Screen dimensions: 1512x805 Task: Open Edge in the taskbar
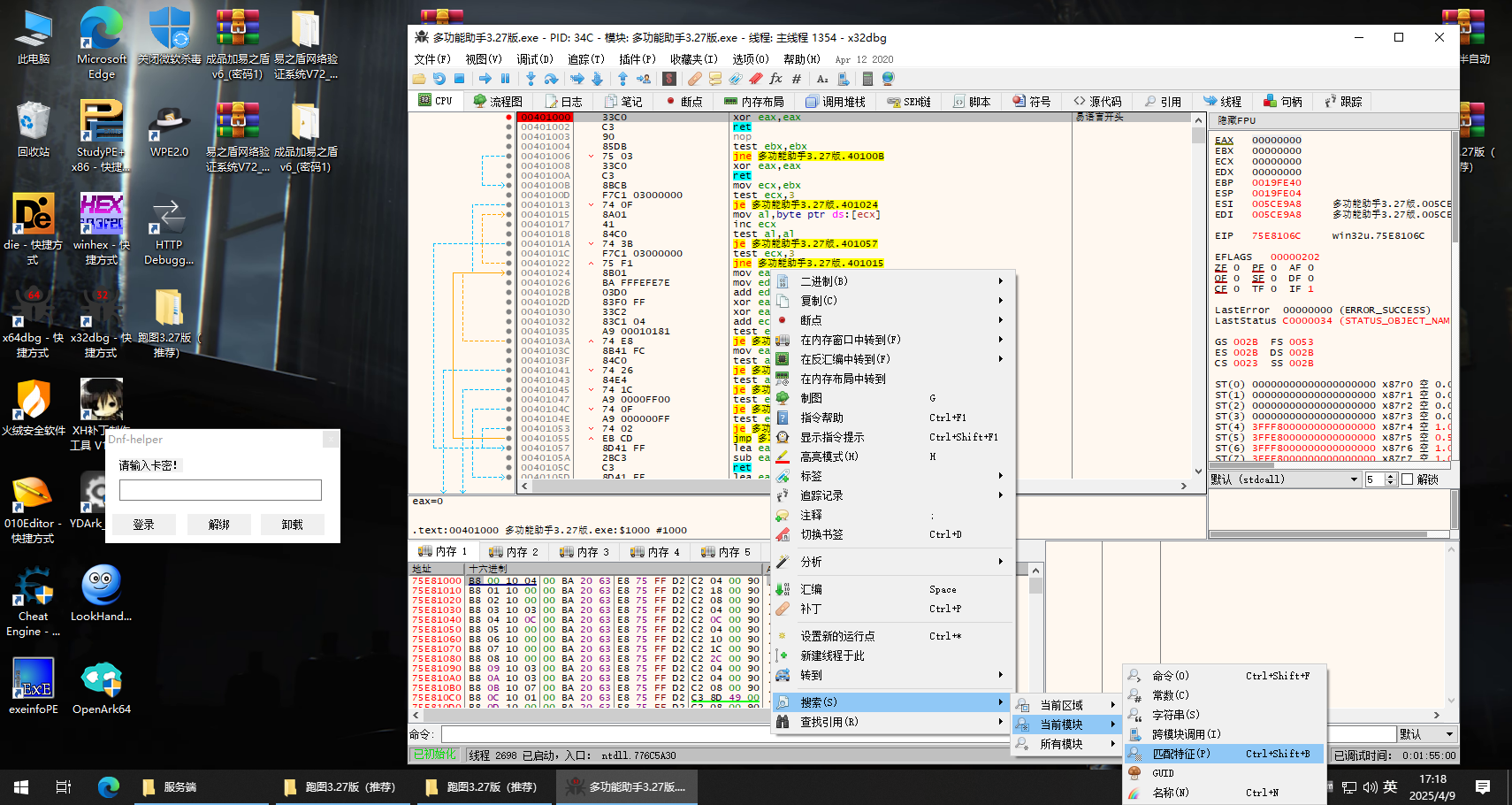[x=109, y=786]
